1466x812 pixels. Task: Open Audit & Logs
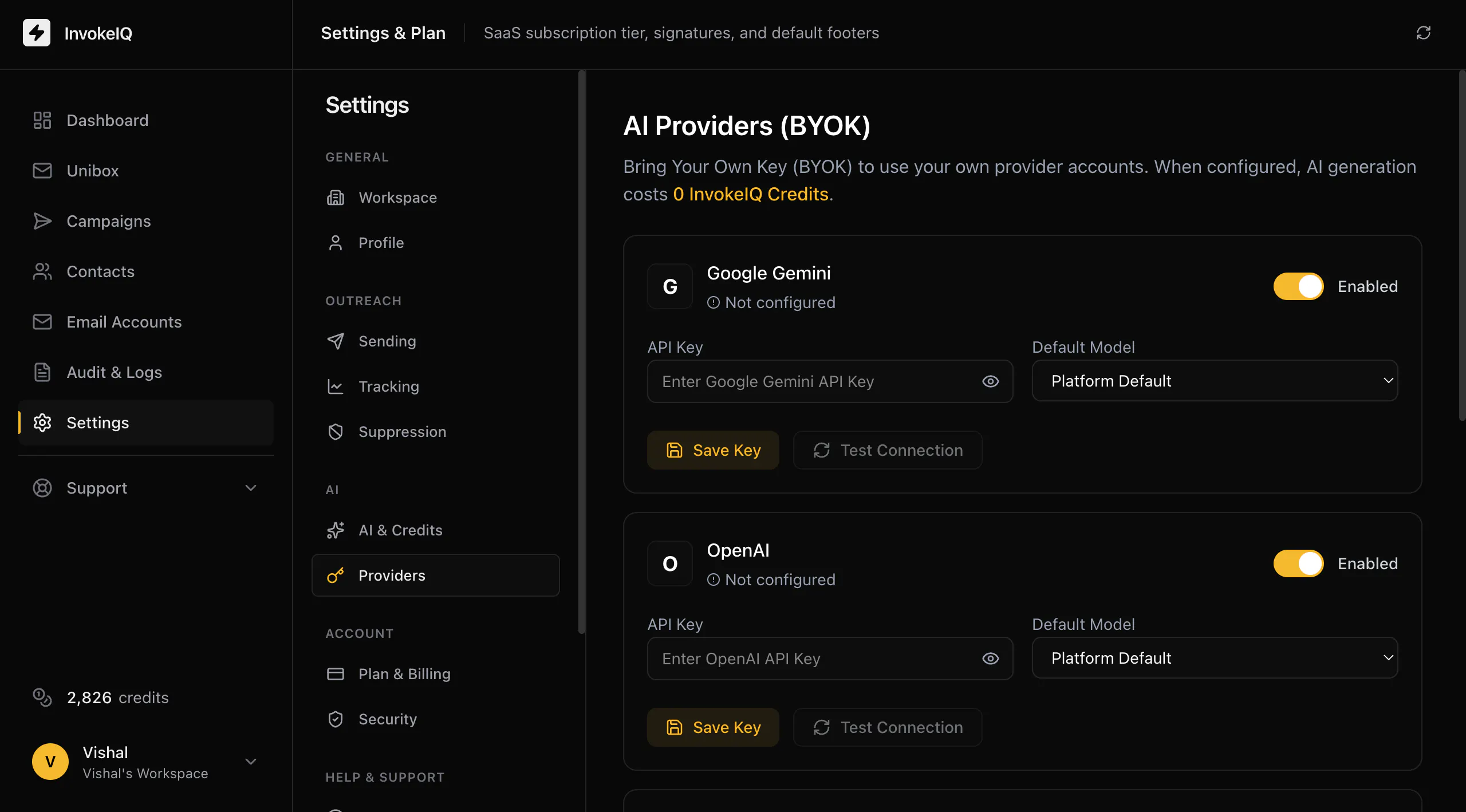click(146, 372)
